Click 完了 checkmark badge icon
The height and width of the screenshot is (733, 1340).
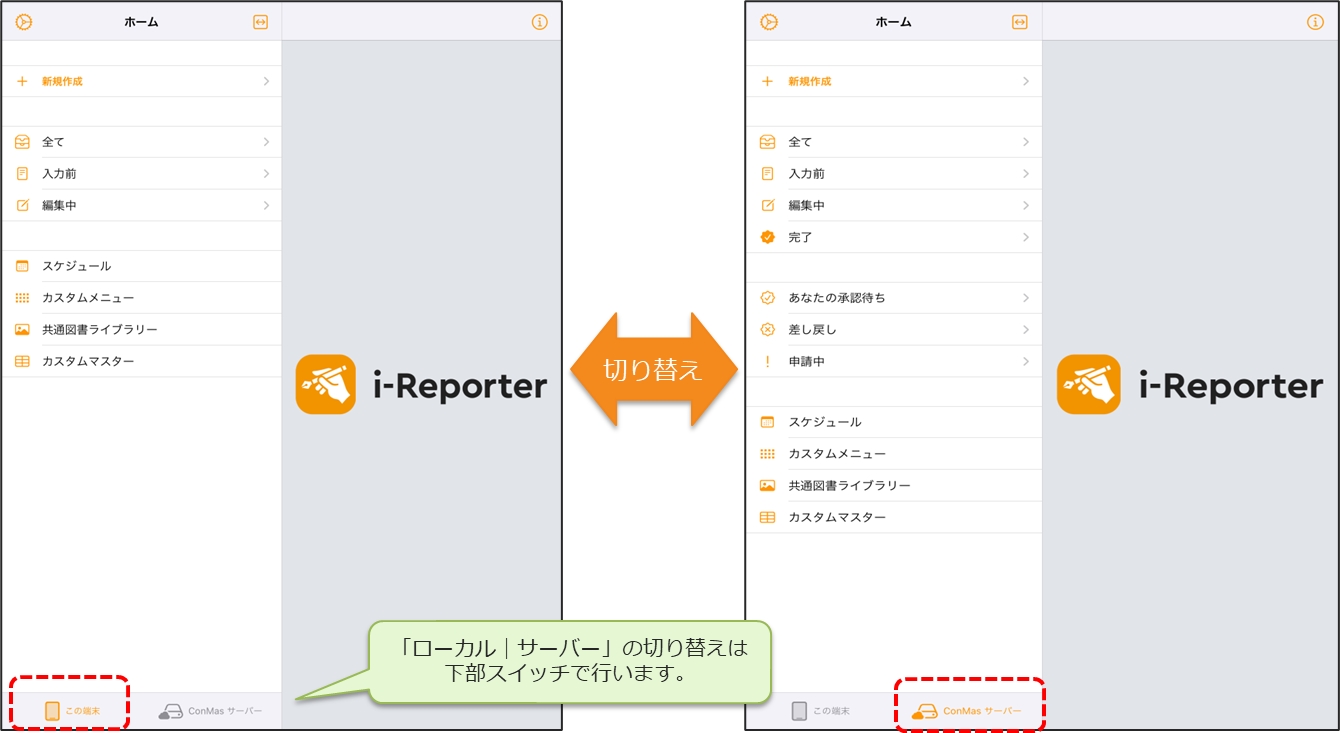pyautogui.click(x=768, y=237)
